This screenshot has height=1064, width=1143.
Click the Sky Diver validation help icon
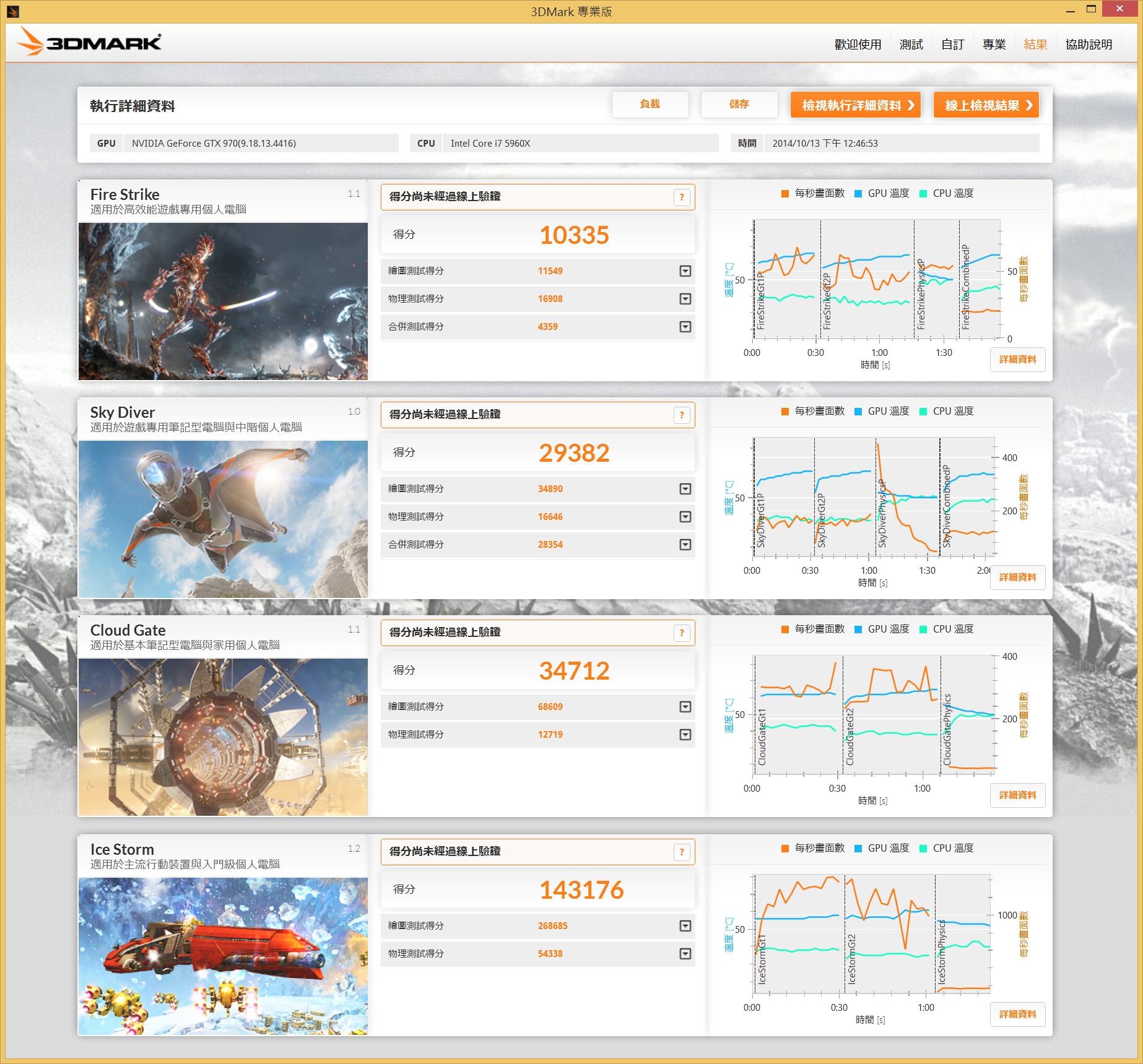pos(682,415)
